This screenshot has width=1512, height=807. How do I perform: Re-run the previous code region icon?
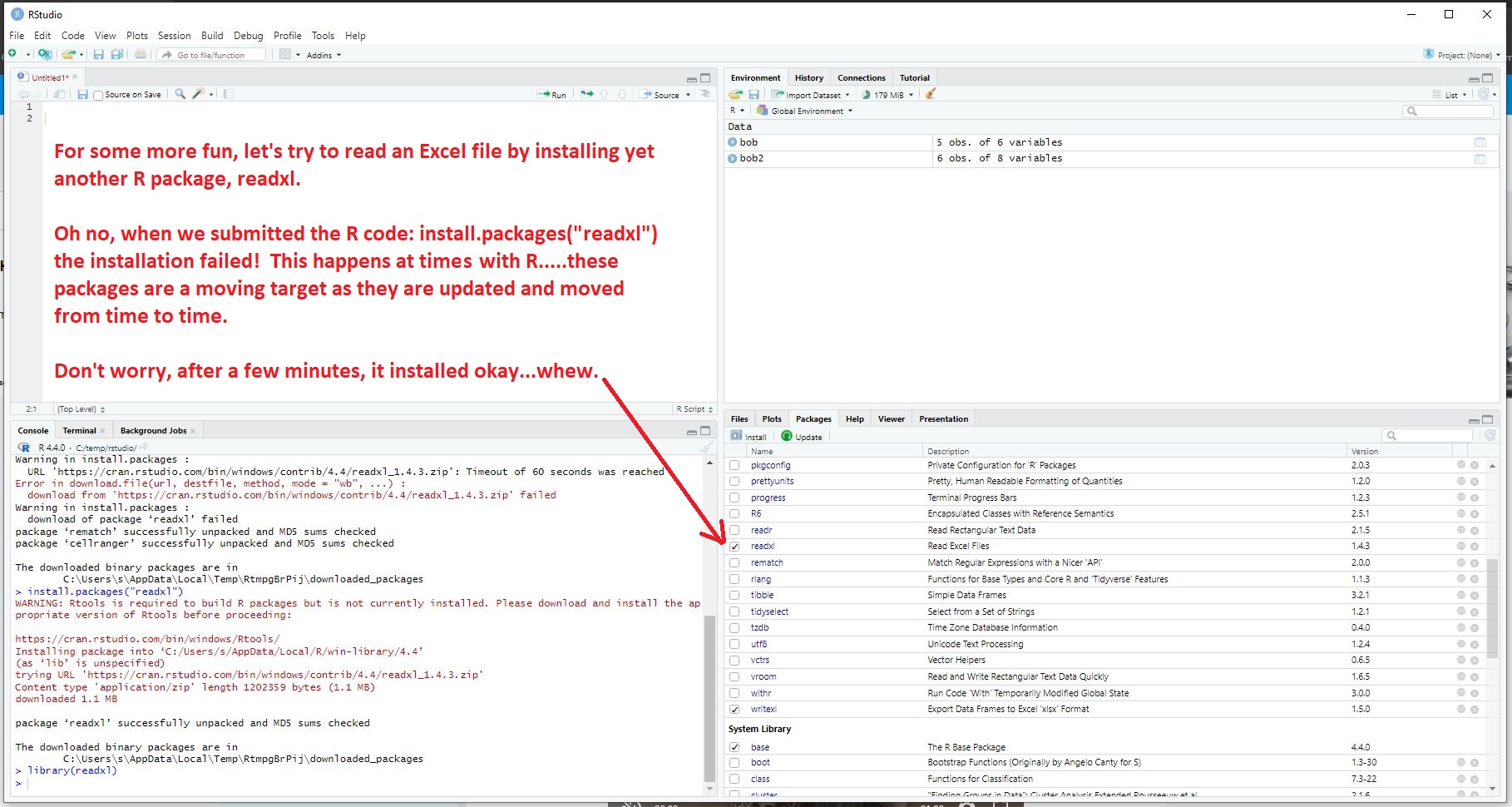coord(586,94)
